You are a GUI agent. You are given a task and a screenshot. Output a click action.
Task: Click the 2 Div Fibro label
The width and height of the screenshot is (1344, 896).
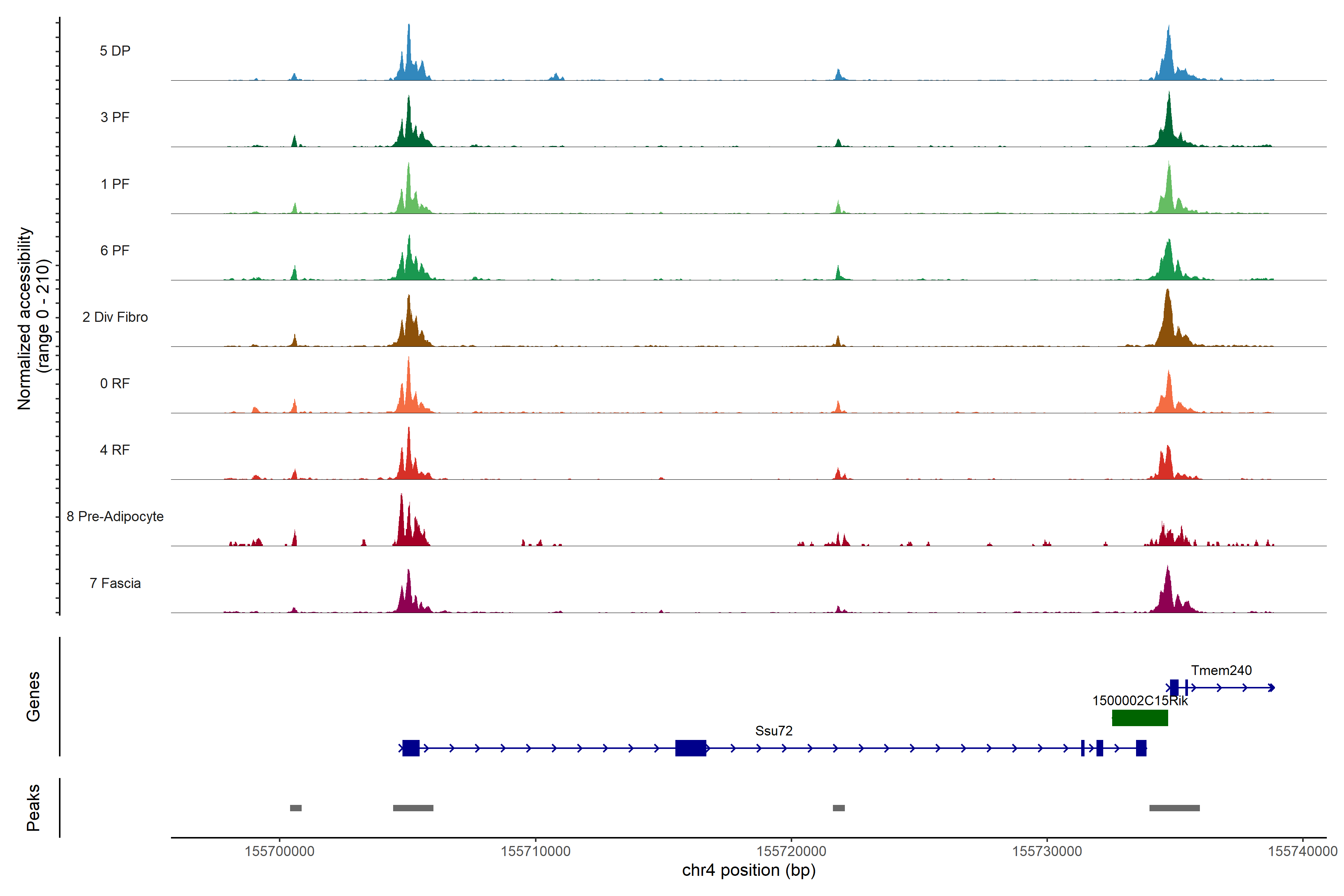[115, 317]
